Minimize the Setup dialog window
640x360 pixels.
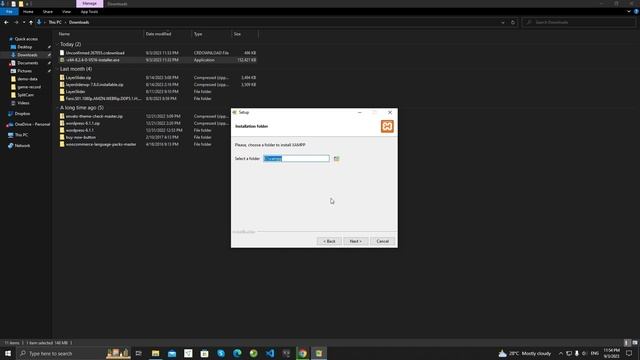click(360, 112)
